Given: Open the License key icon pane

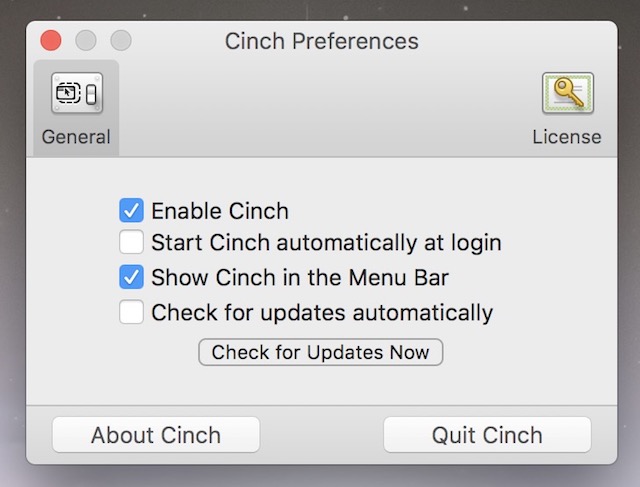Looking at the screenshot, I should [567, 93].
